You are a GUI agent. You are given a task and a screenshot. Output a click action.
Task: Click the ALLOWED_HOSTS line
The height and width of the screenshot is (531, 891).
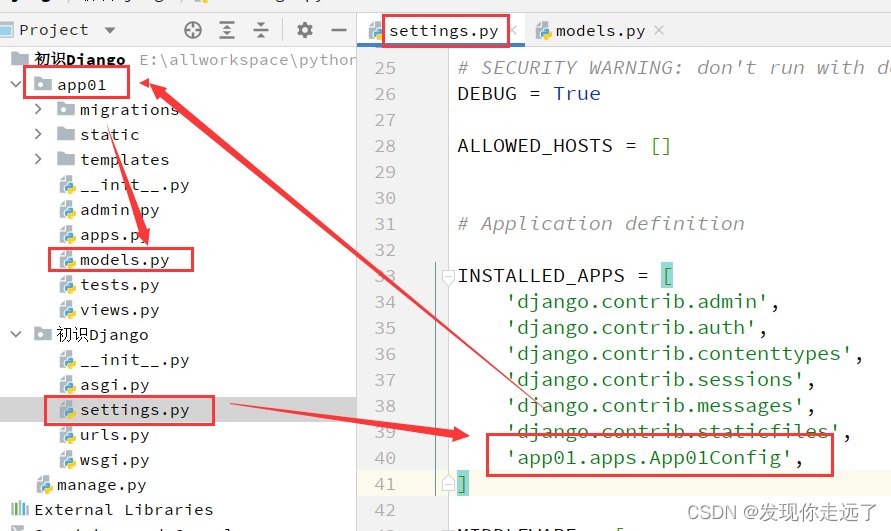tap(564, 146)
